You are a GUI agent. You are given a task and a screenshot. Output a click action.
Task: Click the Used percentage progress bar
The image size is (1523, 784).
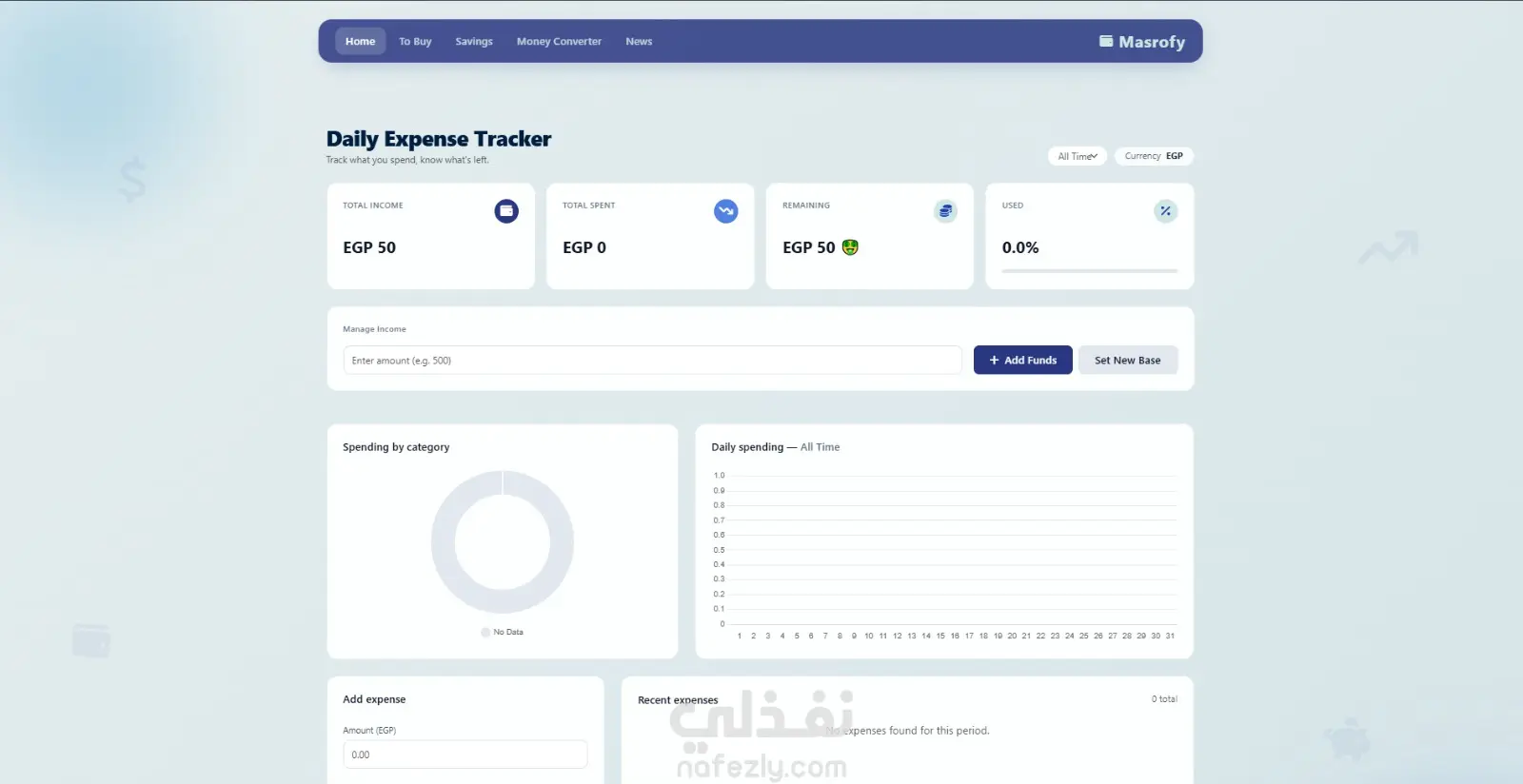click(x=1090, y=271)
